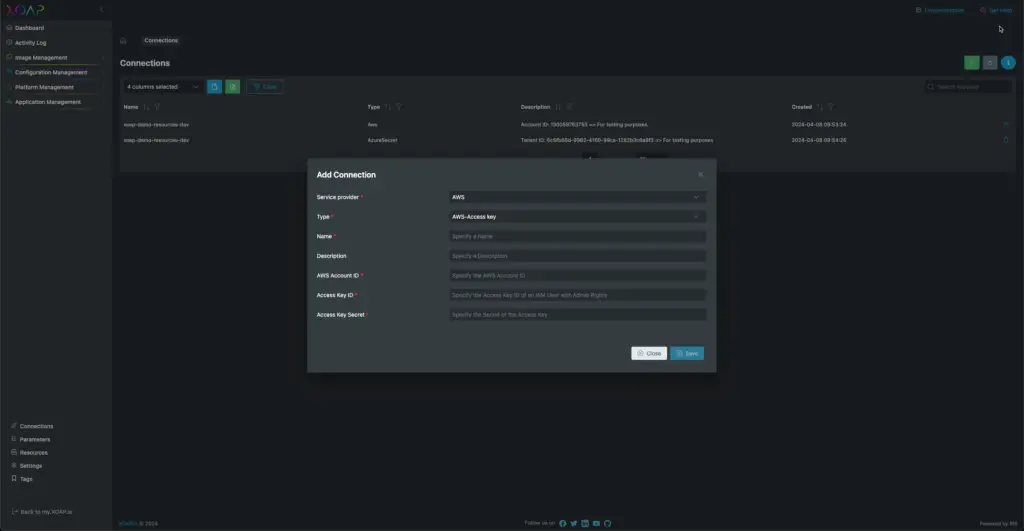Click the Description input field
Viewport: 1024px width, 531px height.
click(x=577, y=255)
